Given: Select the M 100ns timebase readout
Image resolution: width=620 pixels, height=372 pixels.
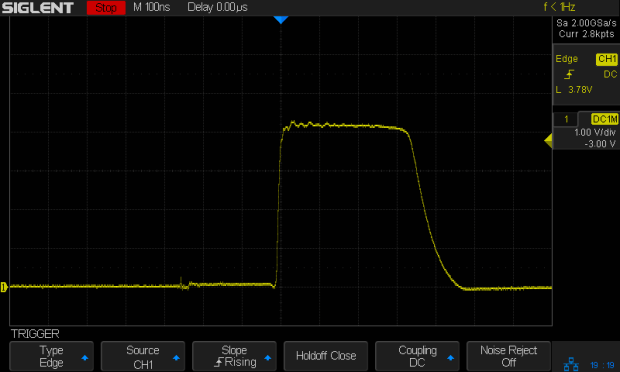Looking at the screenshot, I should click(x=151, y=7).
